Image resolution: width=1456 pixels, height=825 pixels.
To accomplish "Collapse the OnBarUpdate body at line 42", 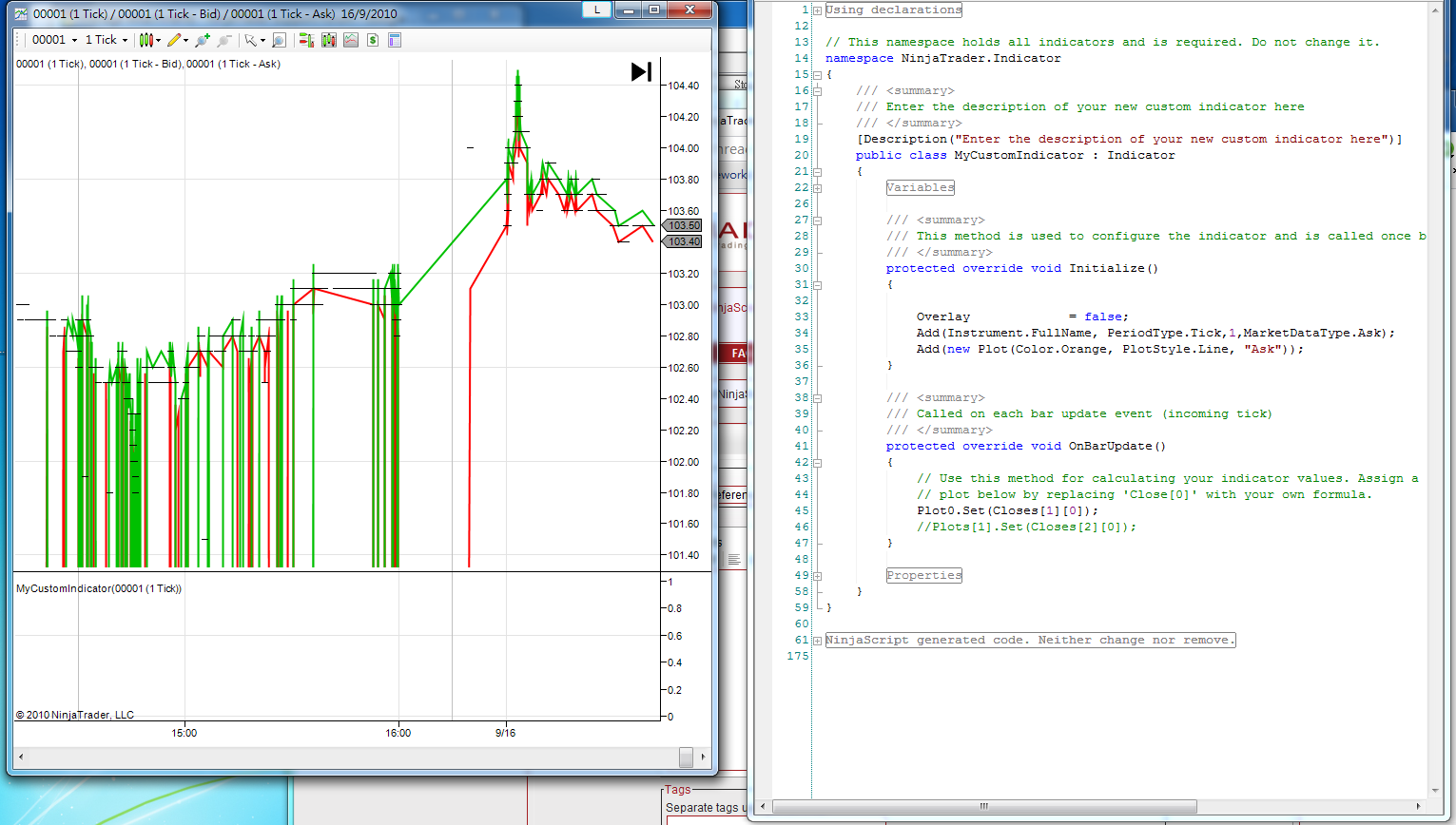I will click(817, 463).
